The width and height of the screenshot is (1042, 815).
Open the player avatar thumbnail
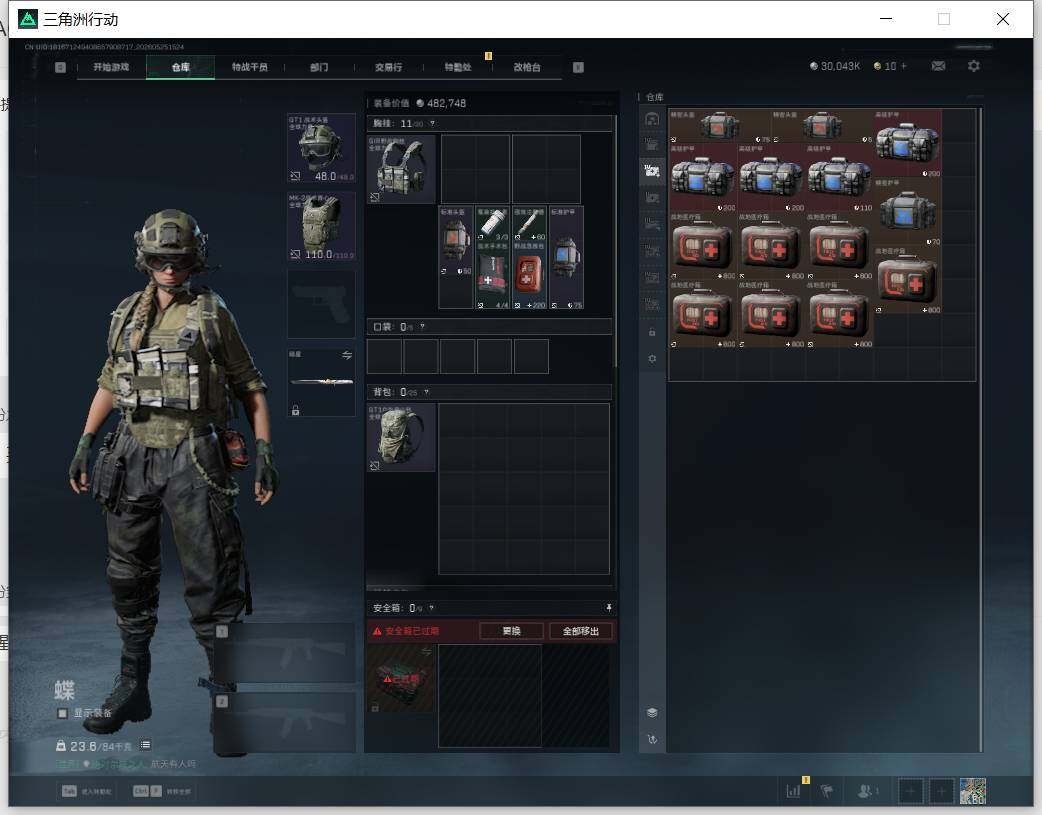click(973, 791)
